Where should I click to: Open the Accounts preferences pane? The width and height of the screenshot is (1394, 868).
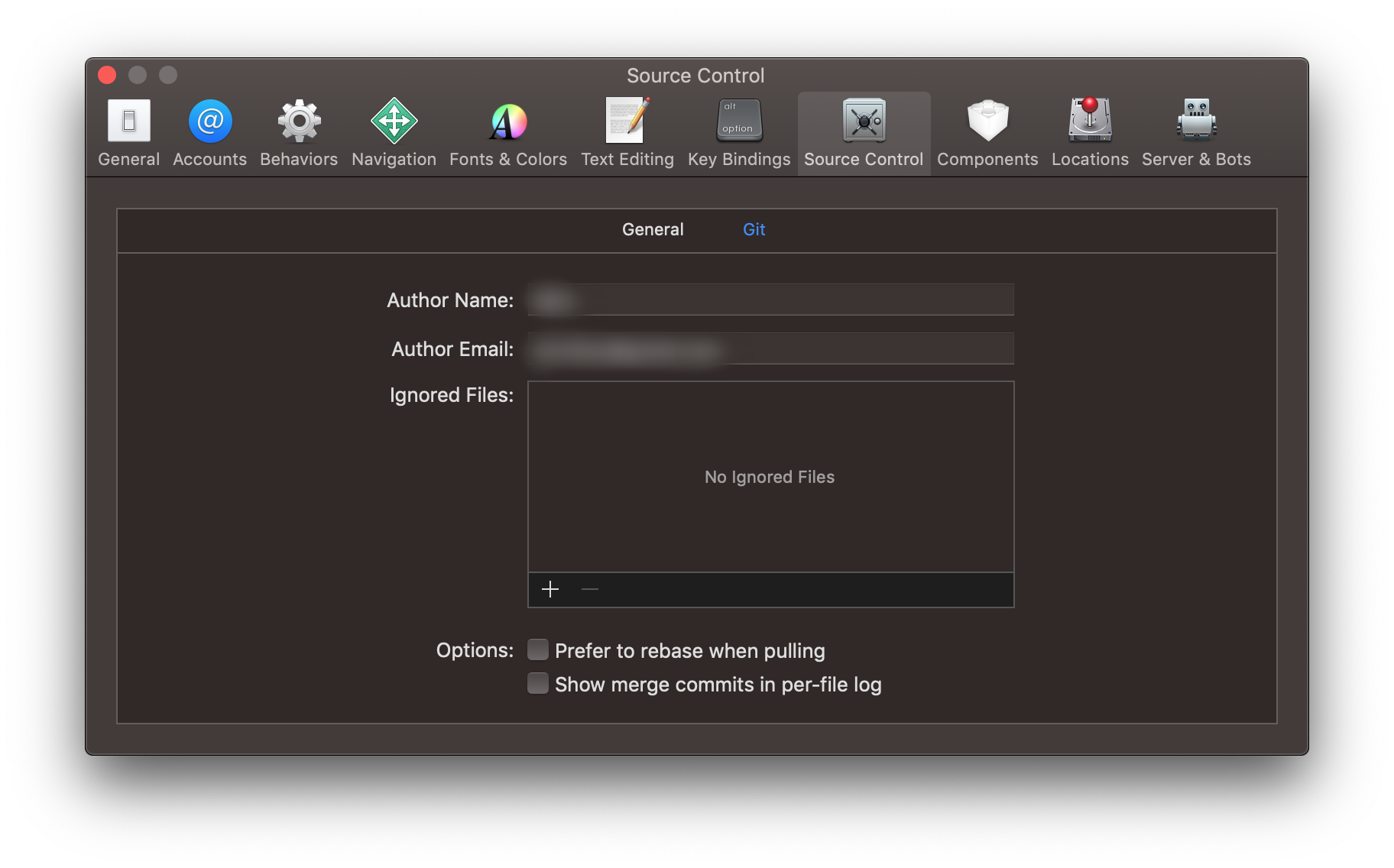(210, 131)
